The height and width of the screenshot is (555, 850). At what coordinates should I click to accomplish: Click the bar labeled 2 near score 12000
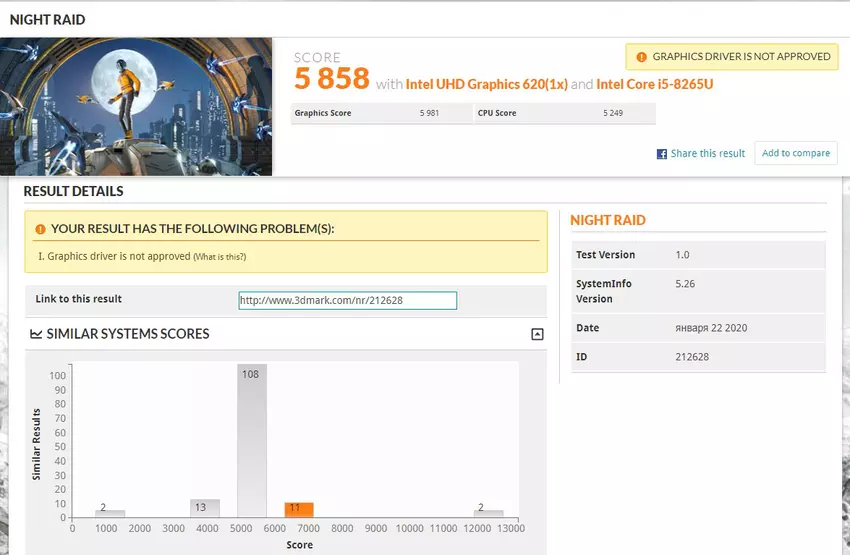click(x=489, y=514)
